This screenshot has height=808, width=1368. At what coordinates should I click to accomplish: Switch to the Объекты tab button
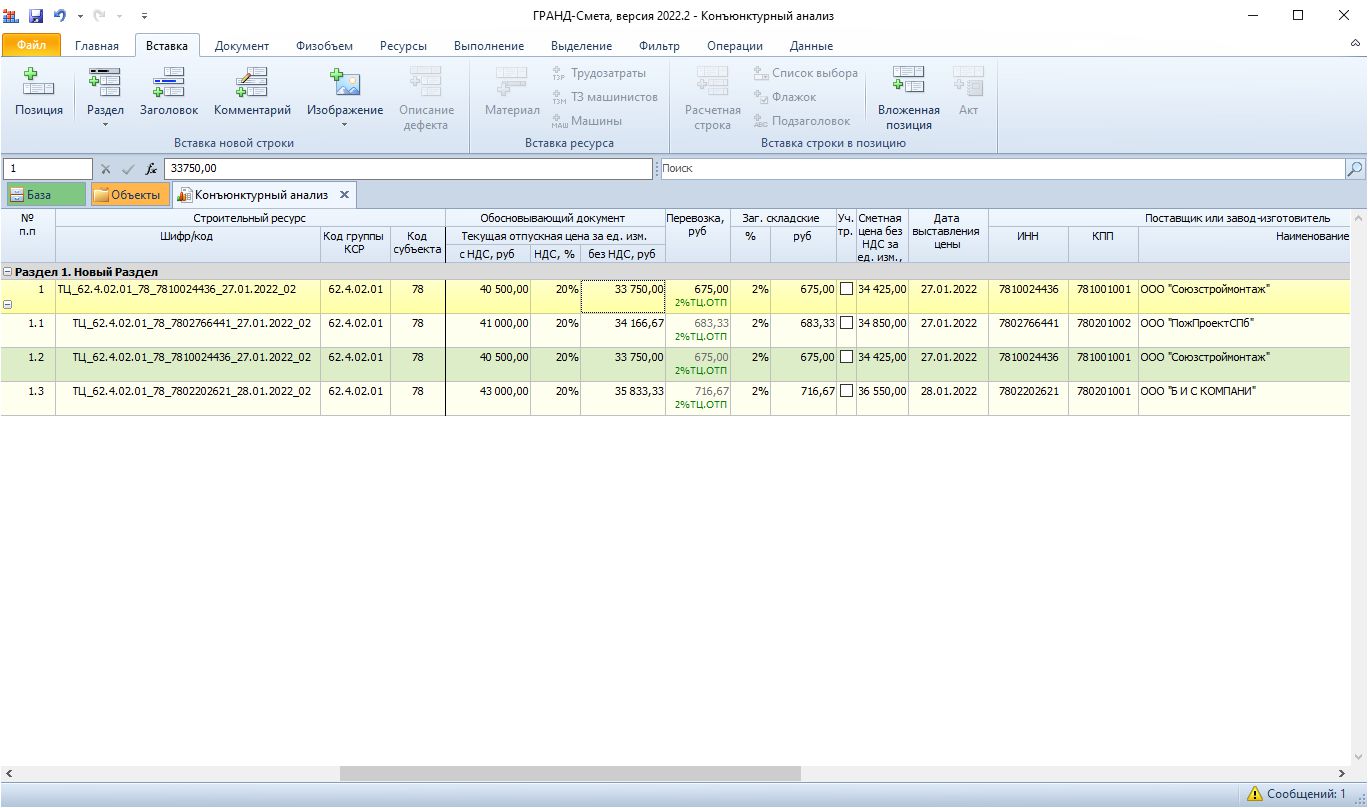pyautogui.click(x=126, y=195)
